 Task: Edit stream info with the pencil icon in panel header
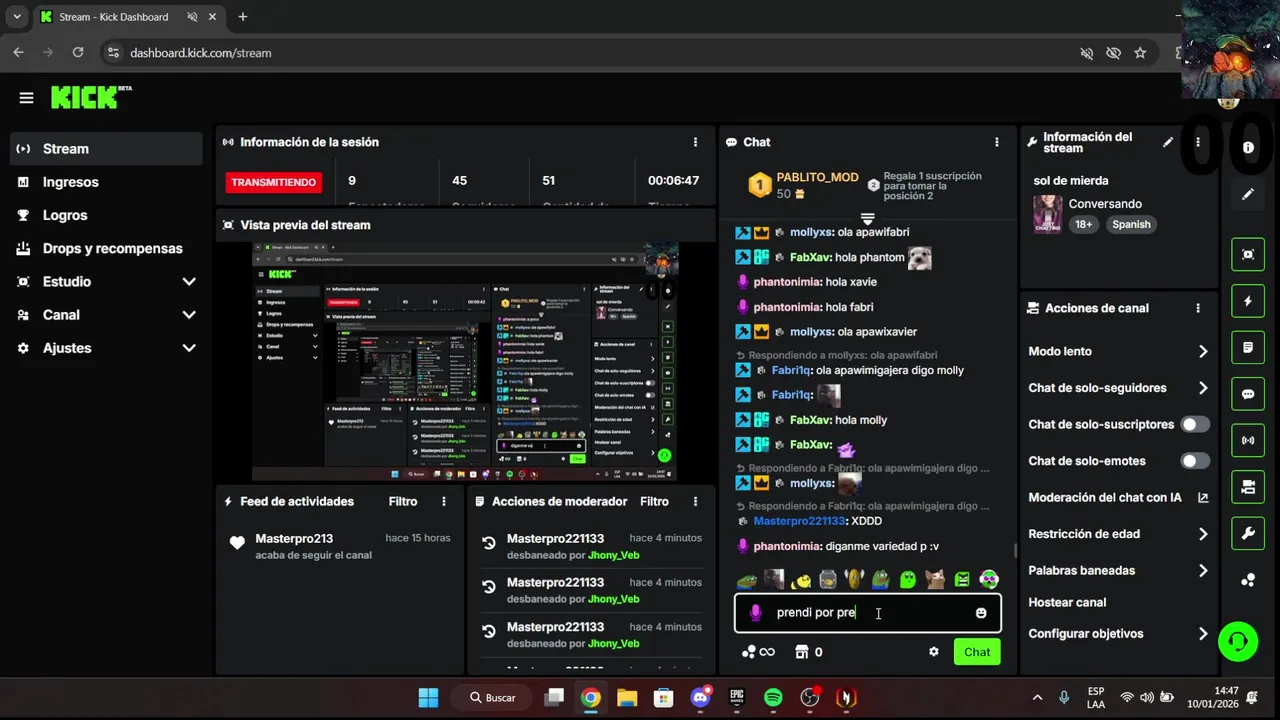pyautogui.click(x=1167, y=142)
